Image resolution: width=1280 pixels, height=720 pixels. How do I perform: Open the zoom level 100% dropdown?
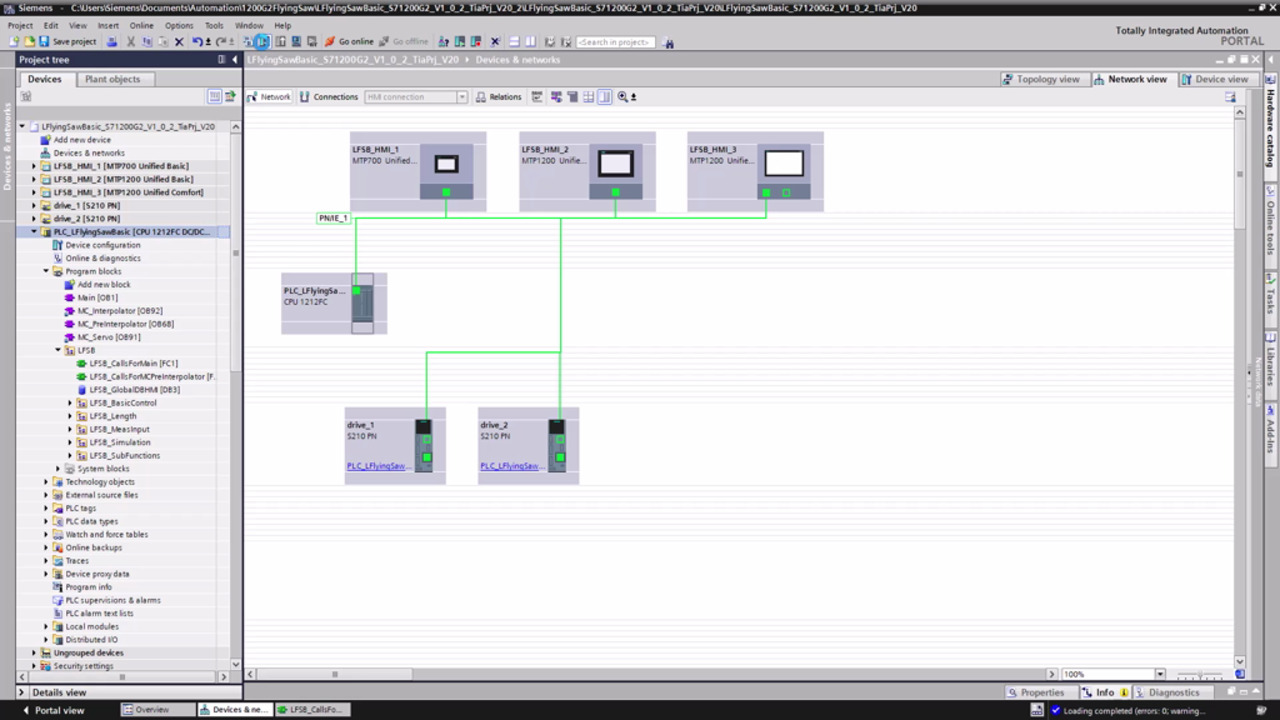click(x=1159, y=674)
